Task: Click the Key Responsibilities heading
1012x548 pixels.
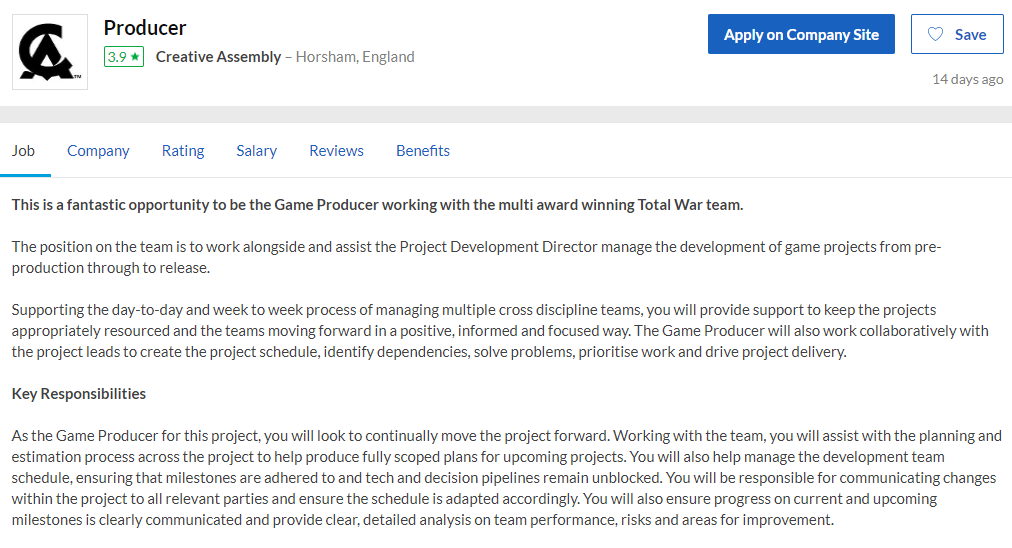Action: pyautogui.click(x=79, y=394)
